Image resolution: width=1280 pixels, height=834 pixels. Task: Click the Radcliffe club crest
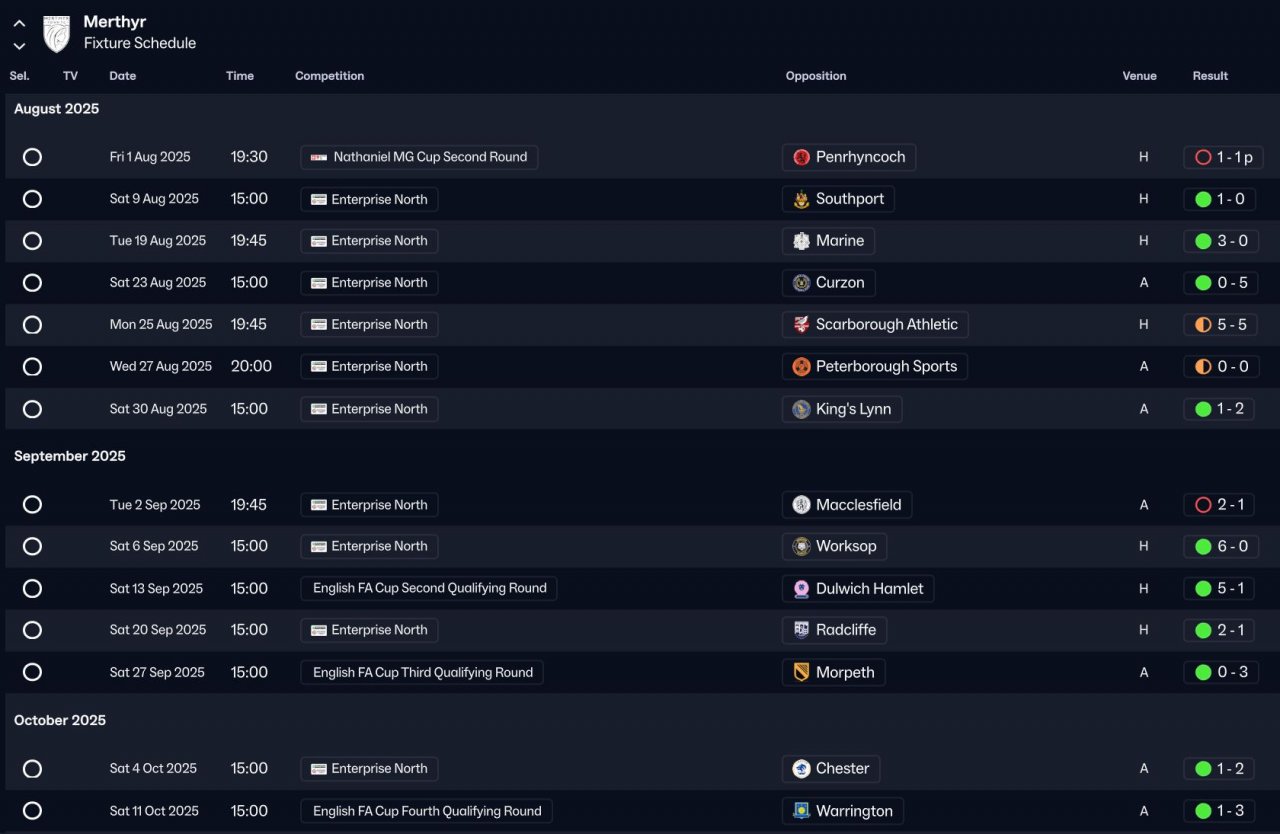(x=801, y=631)
